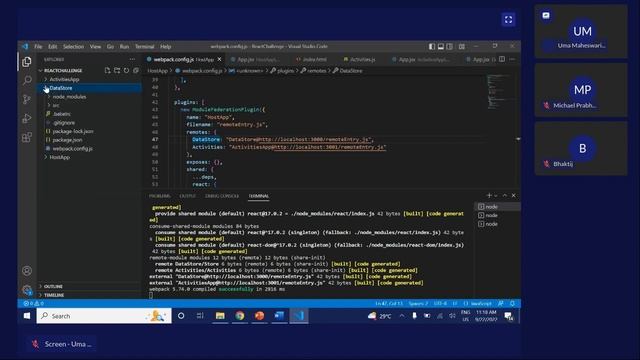640x360 pixels.
Task: Open the Edit menu
Action: tap(53, 47)
